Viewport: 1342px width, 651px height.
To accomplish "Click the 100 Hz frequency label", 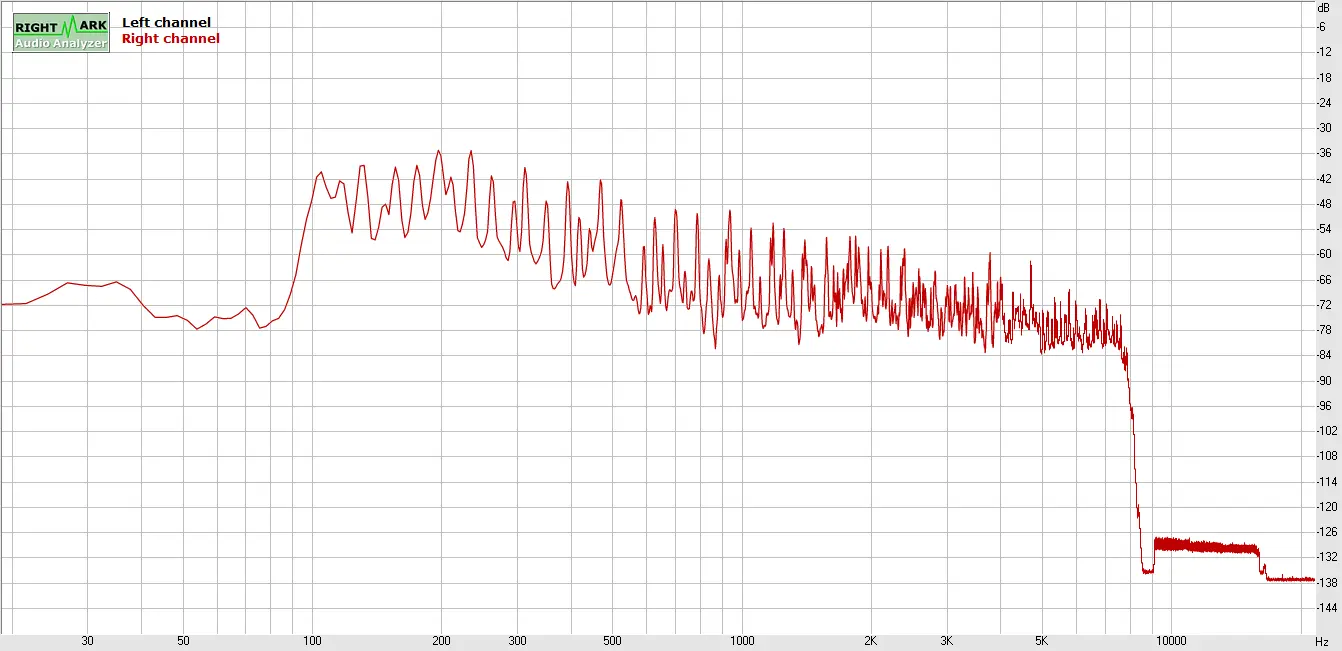I will [313, 641].
